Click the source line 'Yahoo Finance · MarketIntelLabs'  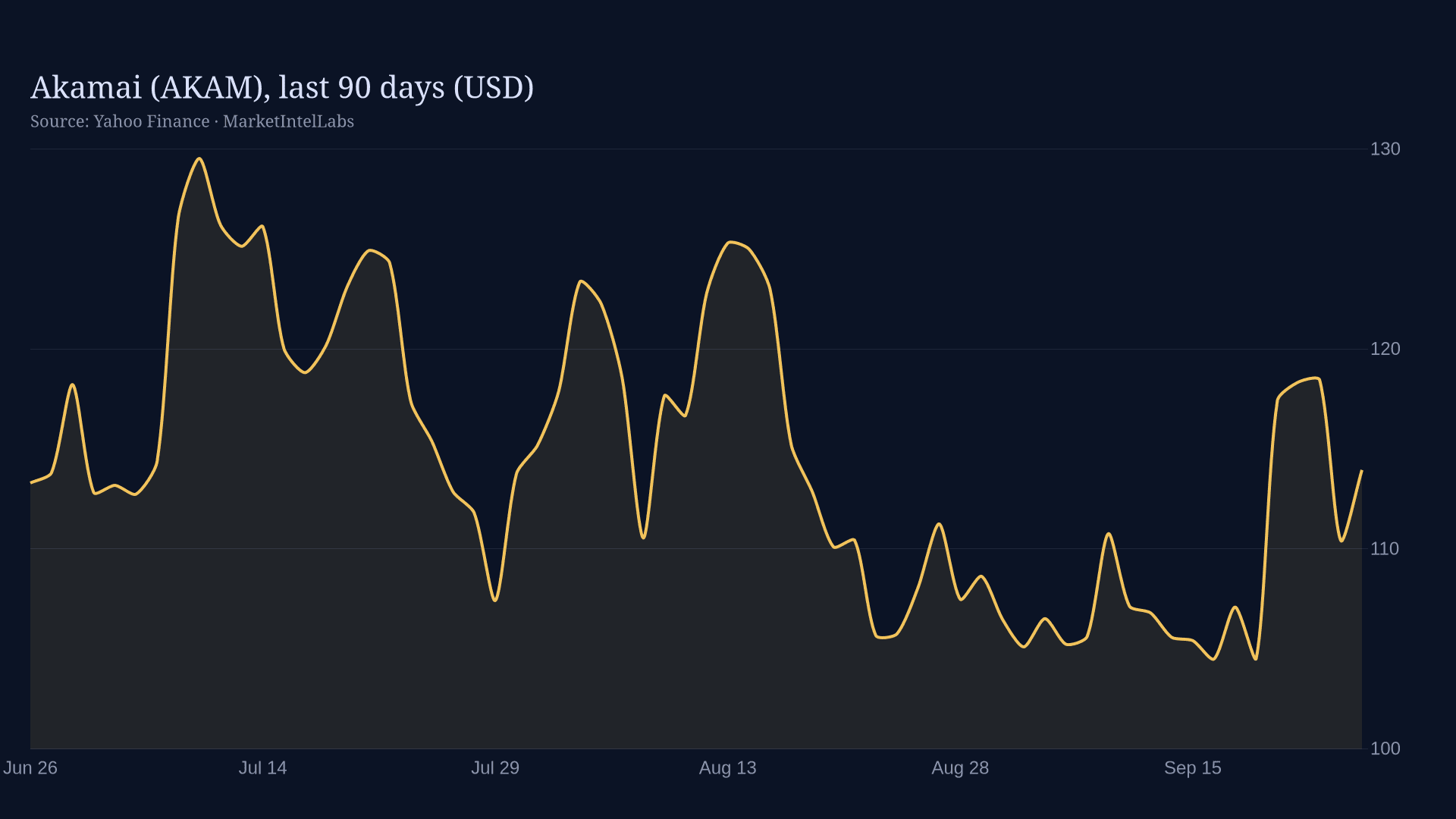224,121
